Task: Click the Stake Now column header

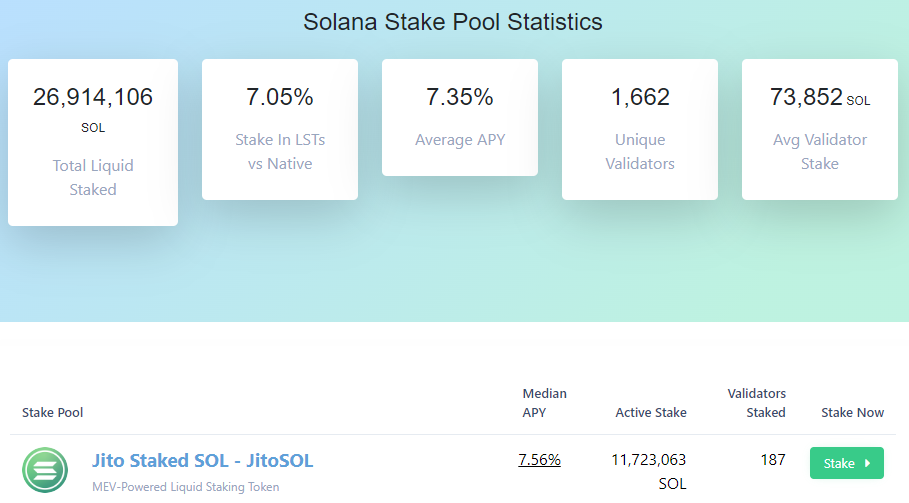Action: tap(852, 413)
